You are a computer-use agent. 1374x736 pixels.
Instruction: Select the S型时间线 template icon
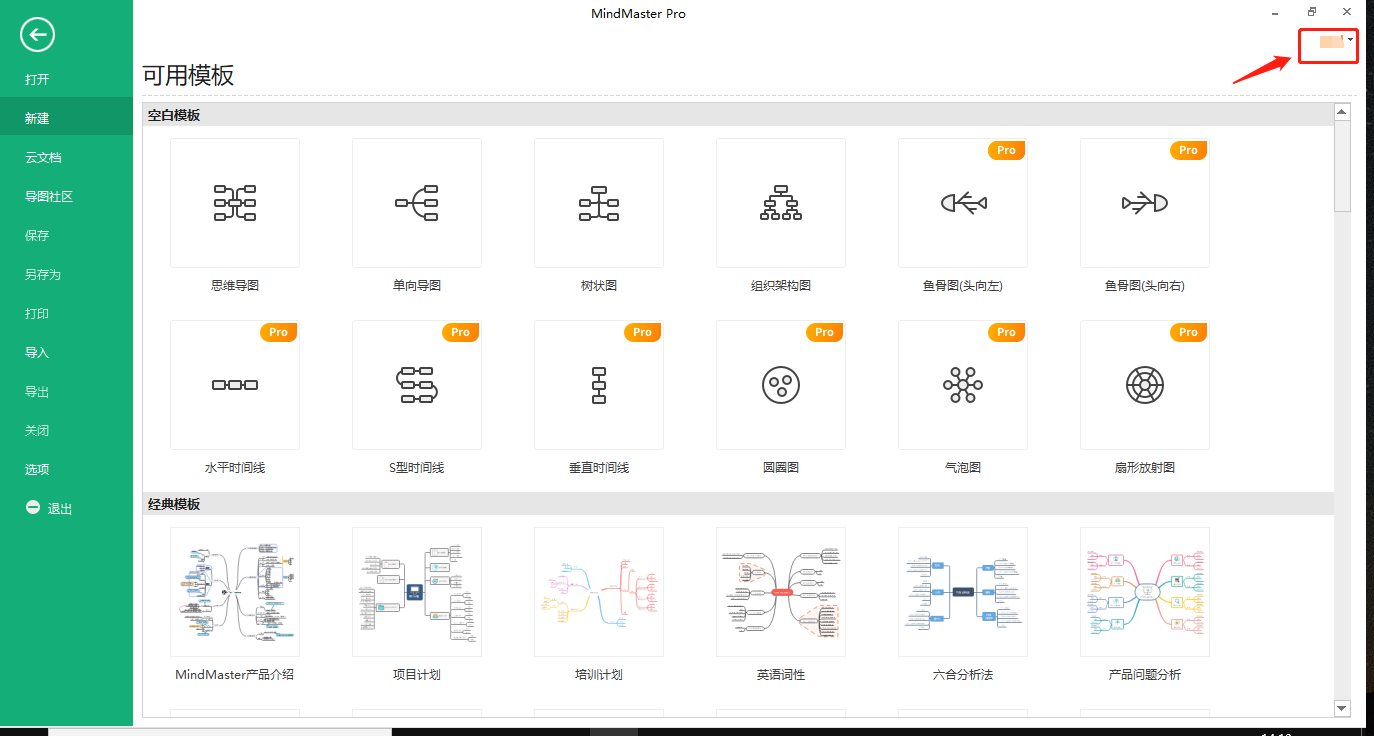point(417,385)
